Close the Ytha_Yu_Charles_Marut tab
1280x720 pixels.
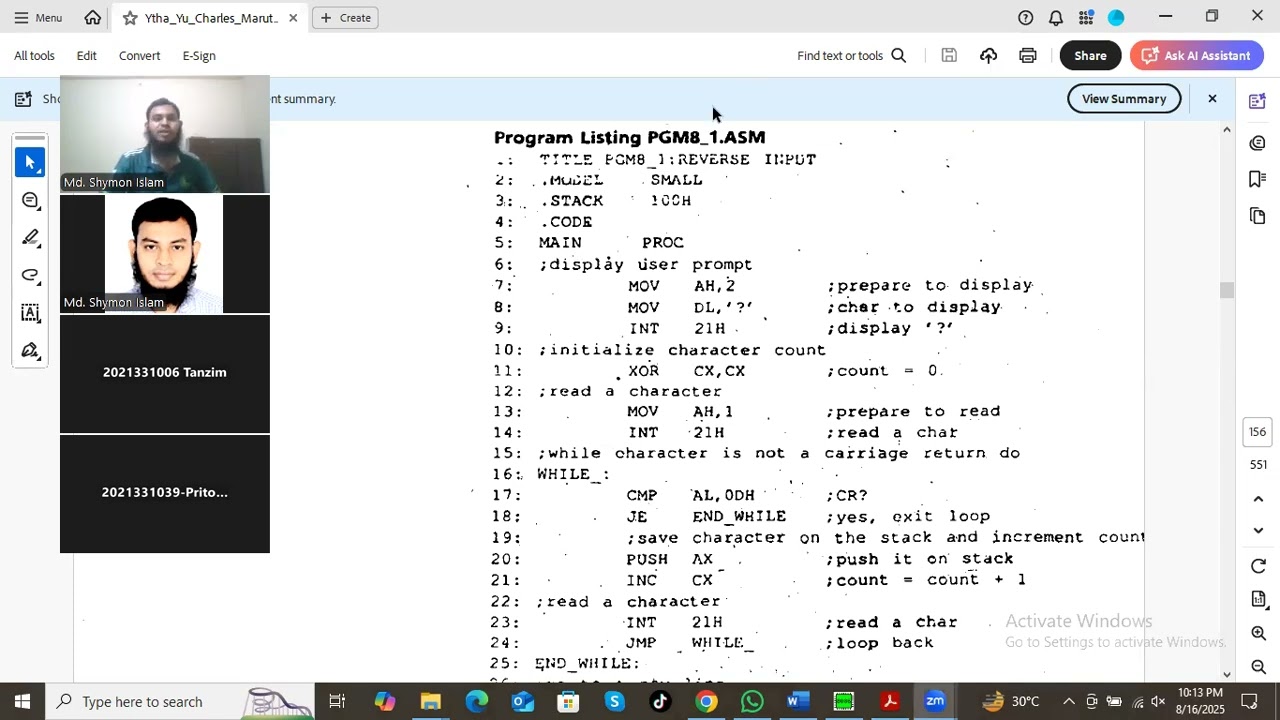pyautogui.click(x=293, y=18)
